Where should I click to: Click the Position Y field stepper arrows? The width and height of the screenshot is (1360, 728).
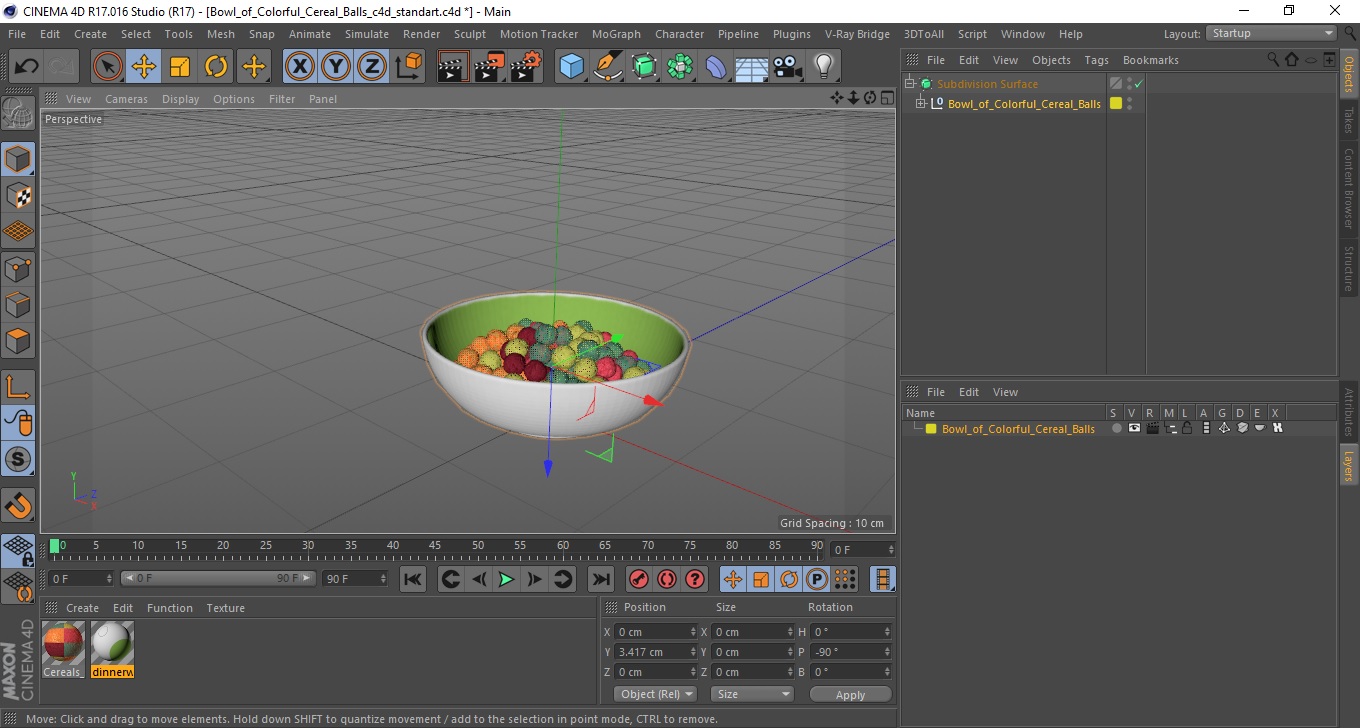tap(693, 652)
